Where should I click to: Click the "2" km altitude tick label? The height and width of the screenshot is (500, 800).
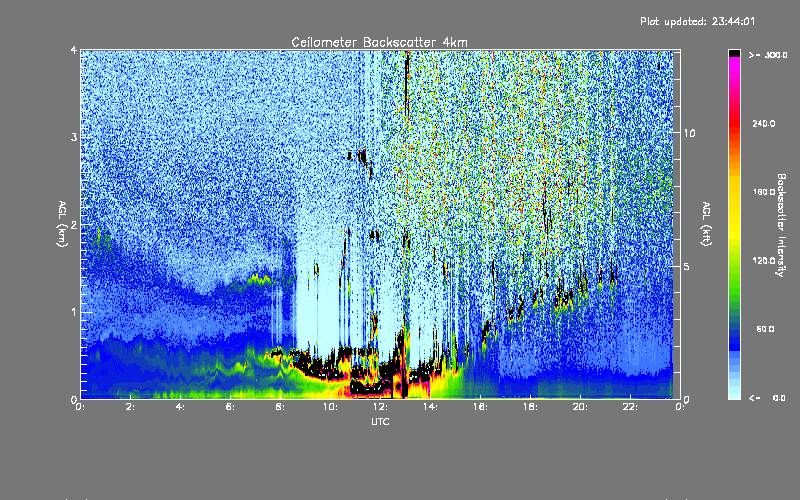(74, 224)
